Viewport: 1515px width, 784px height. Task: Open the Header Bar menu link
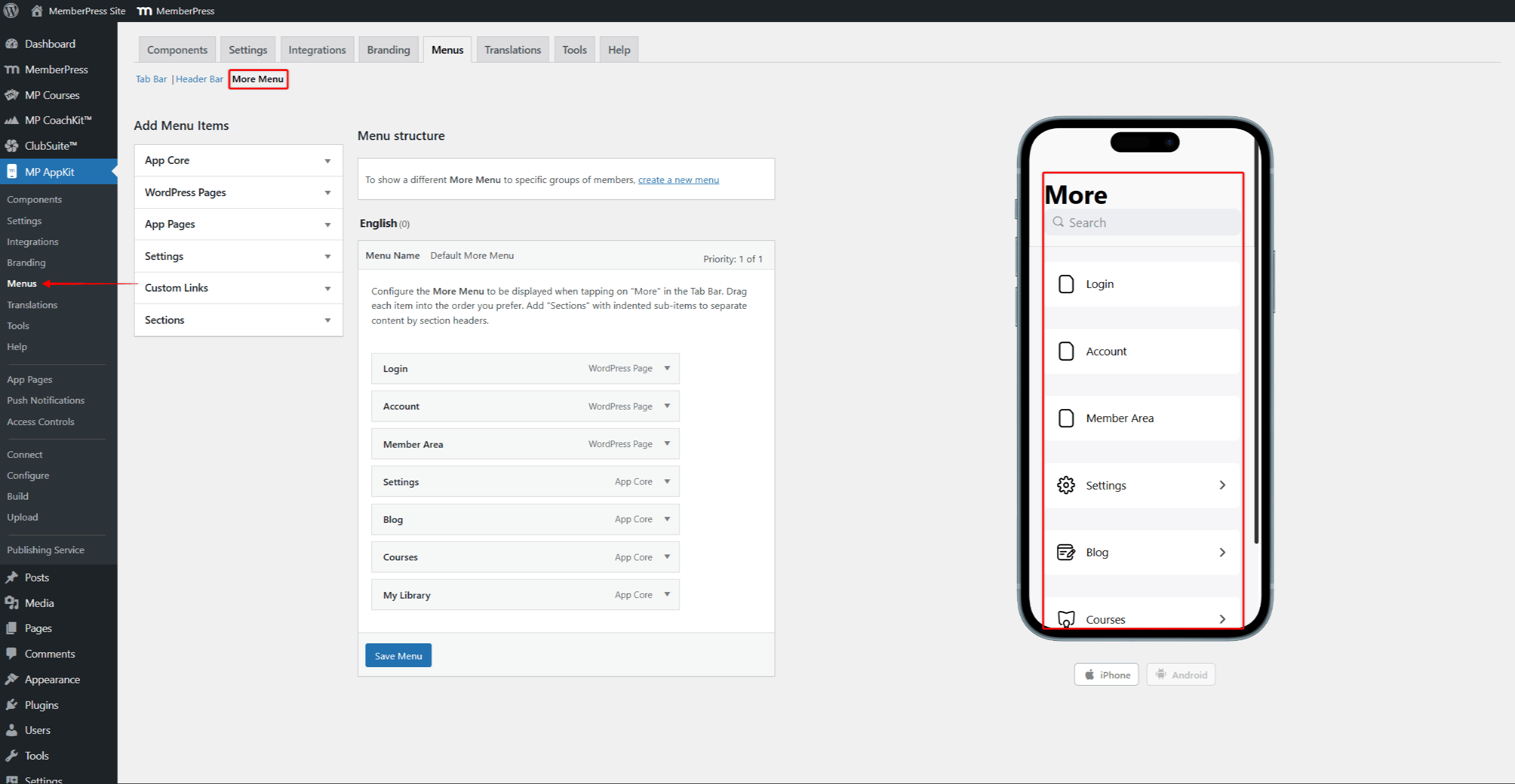click(x=199, y=79)
